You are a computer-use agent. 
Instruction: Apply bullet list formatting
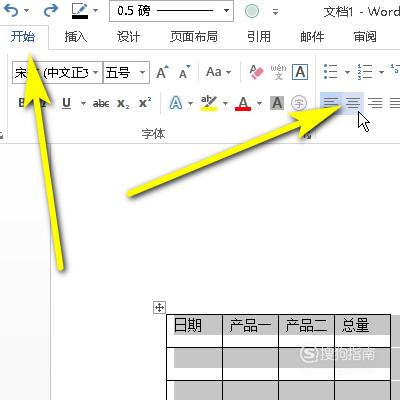point(331,72)
